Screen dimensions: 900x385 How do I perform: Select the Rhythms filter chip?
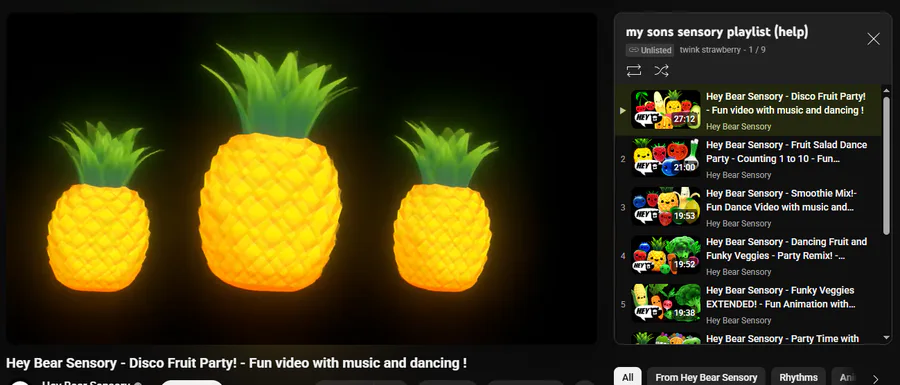[798, 377]
